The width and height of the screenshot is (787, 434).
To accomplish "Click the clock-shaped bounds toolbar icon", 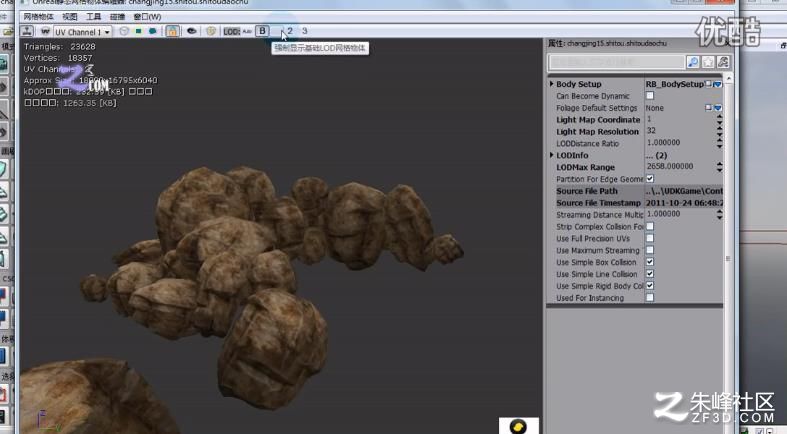I will 124,31.
